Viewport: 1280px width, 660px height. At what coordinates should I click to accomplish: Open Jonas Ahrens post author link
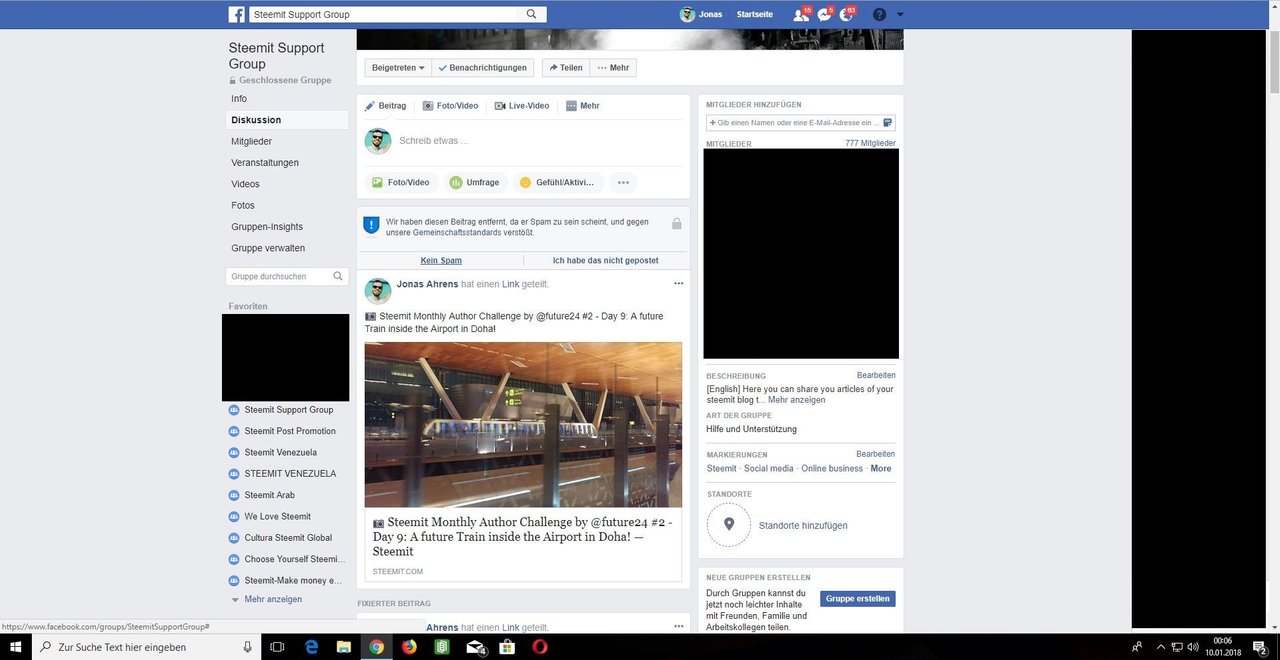click(x=428, y=285)
